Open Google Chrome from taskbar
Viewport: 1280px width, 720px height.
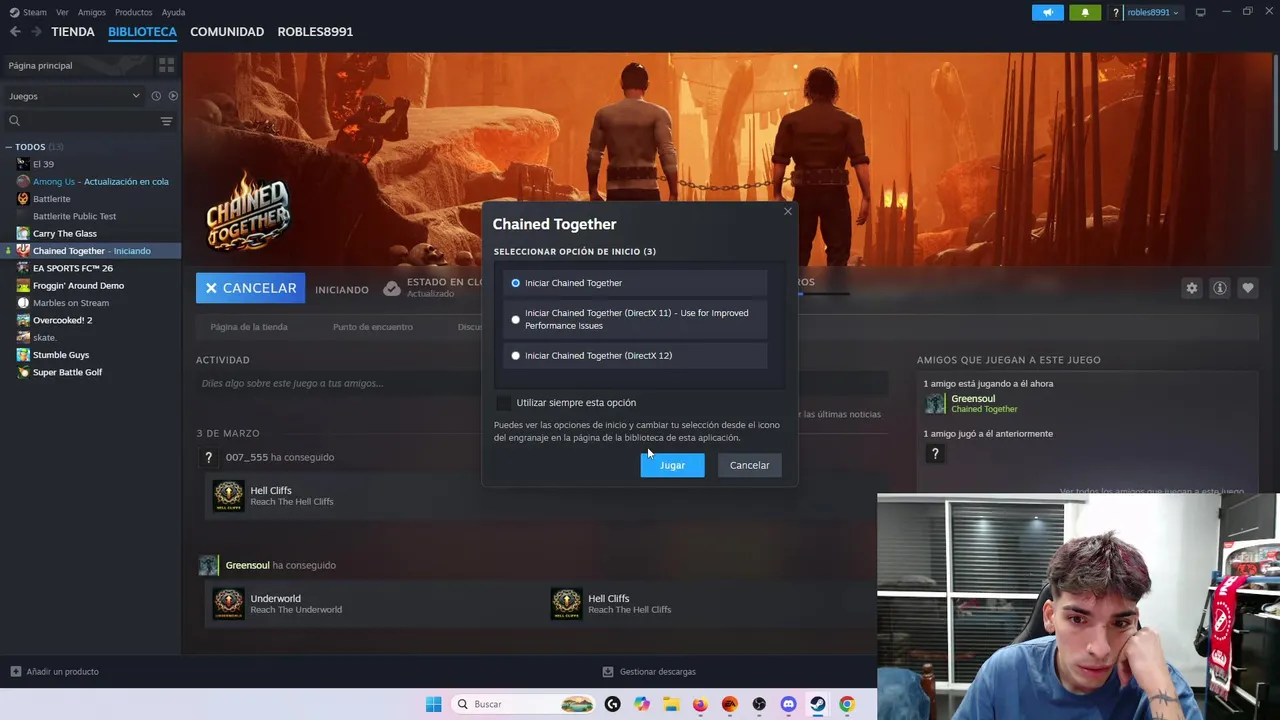coord(847,704)
